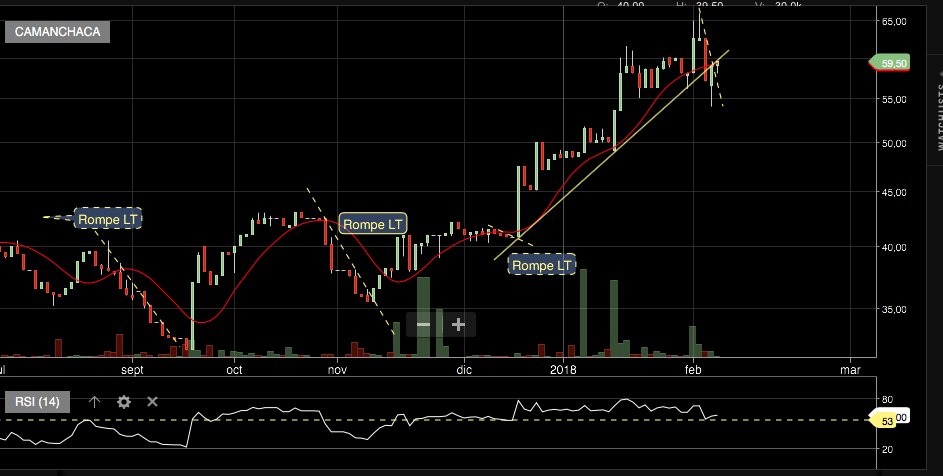943x476 pixels.
Task: Select the 'Rompe LT' annotation near sept
Action: 108,220
